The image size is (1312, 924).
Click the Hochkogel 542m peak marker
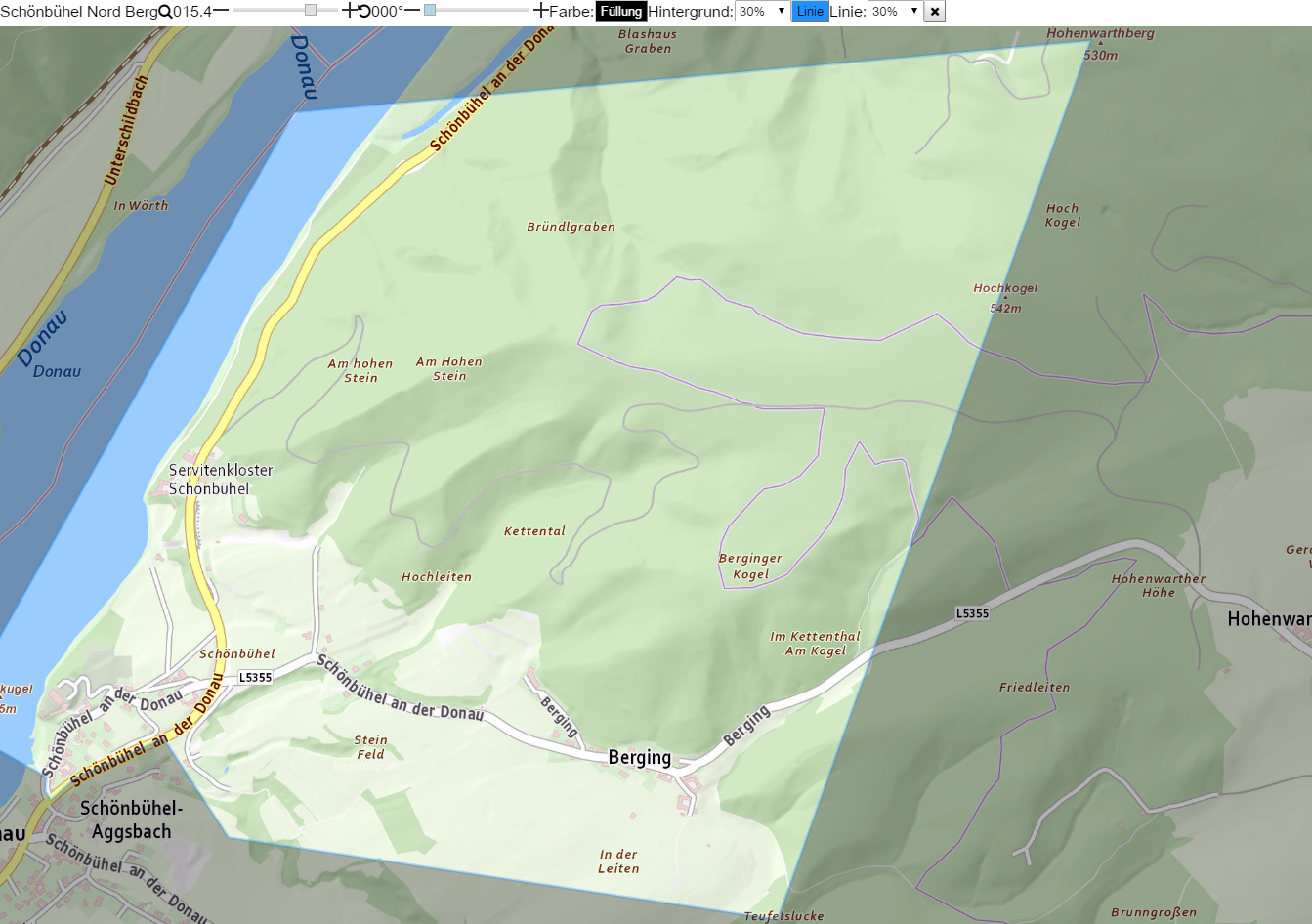pyautogui.click(x=1005, y=297)
